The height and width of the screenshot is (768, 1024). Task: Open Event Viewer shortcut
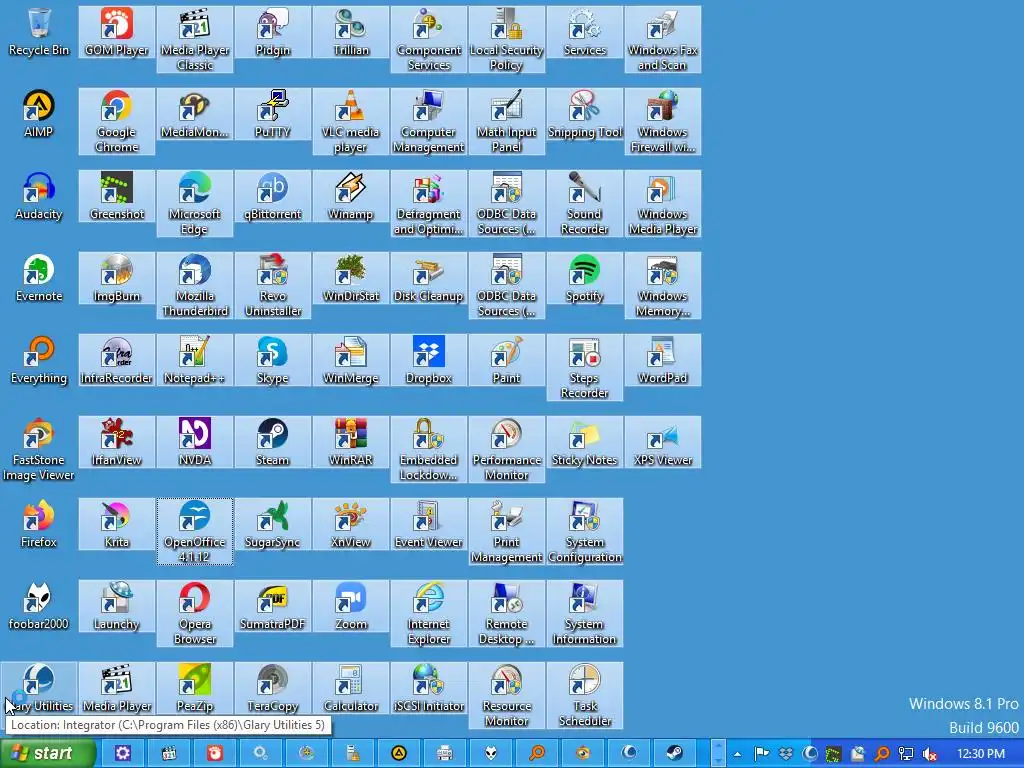pyautogui.click(x=428, y=524)
